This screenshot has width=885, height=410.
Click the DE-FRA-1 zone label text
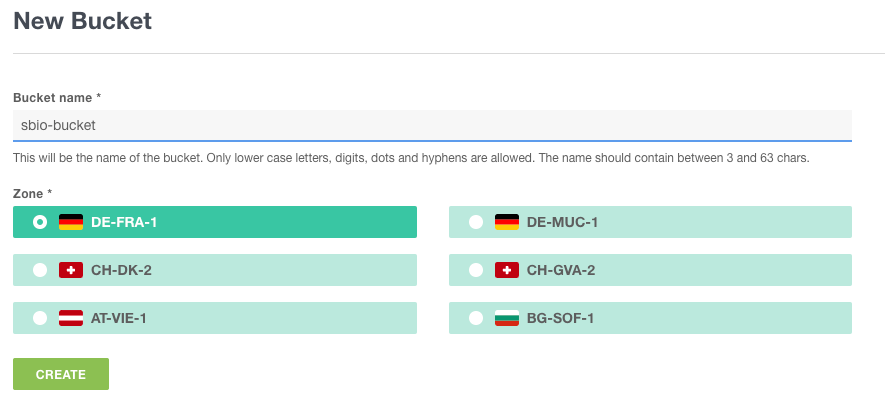(x=124, y=222)
